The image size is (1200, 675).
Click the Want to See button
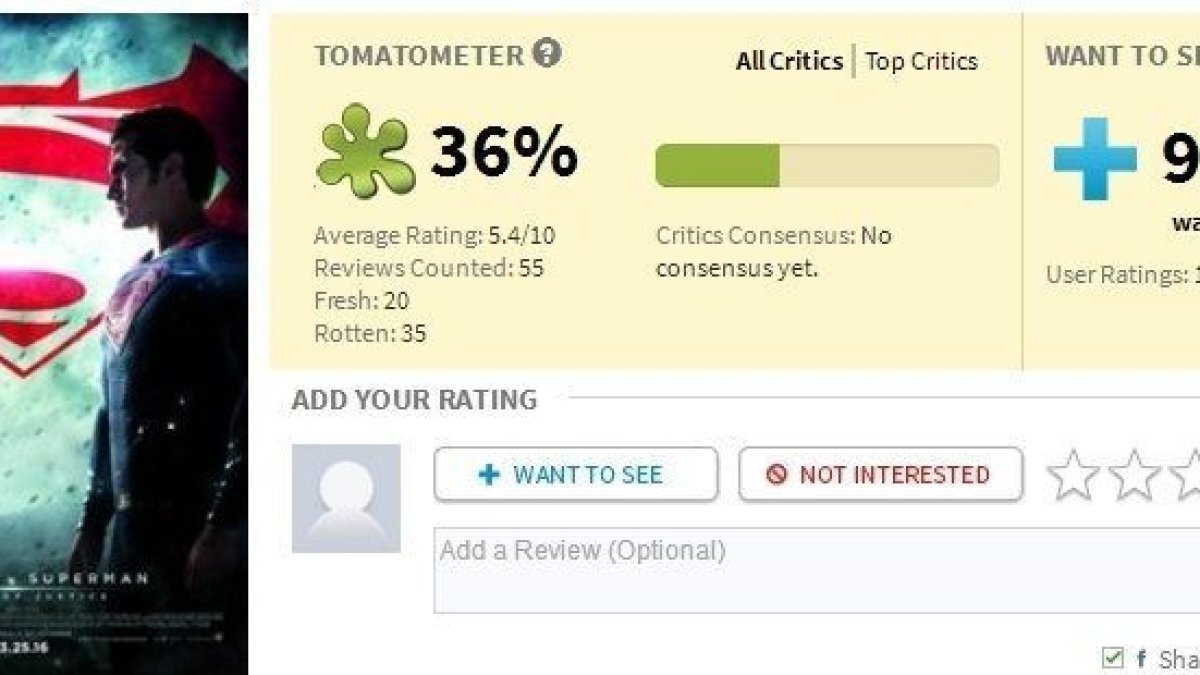[576, 474]
